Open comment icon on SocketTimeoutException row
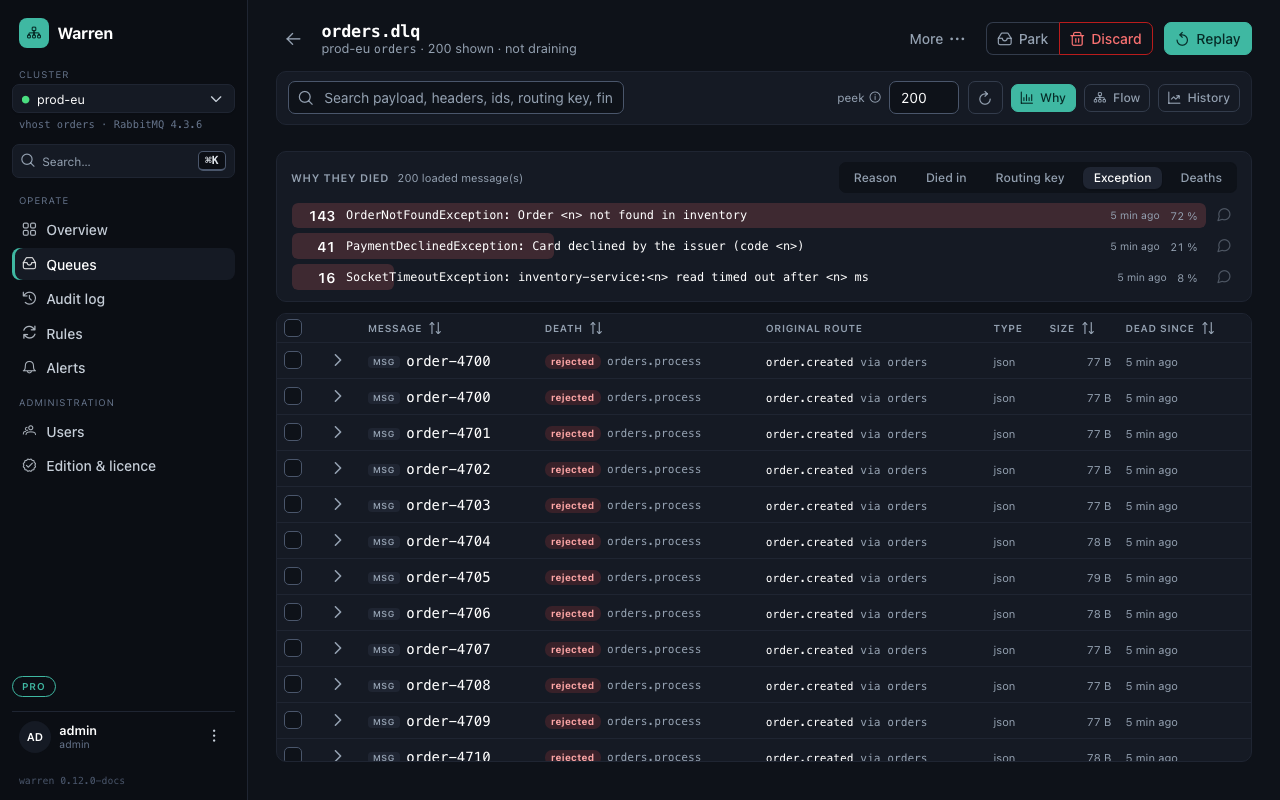1280x800 pixels. click(x=1223, y=277)
